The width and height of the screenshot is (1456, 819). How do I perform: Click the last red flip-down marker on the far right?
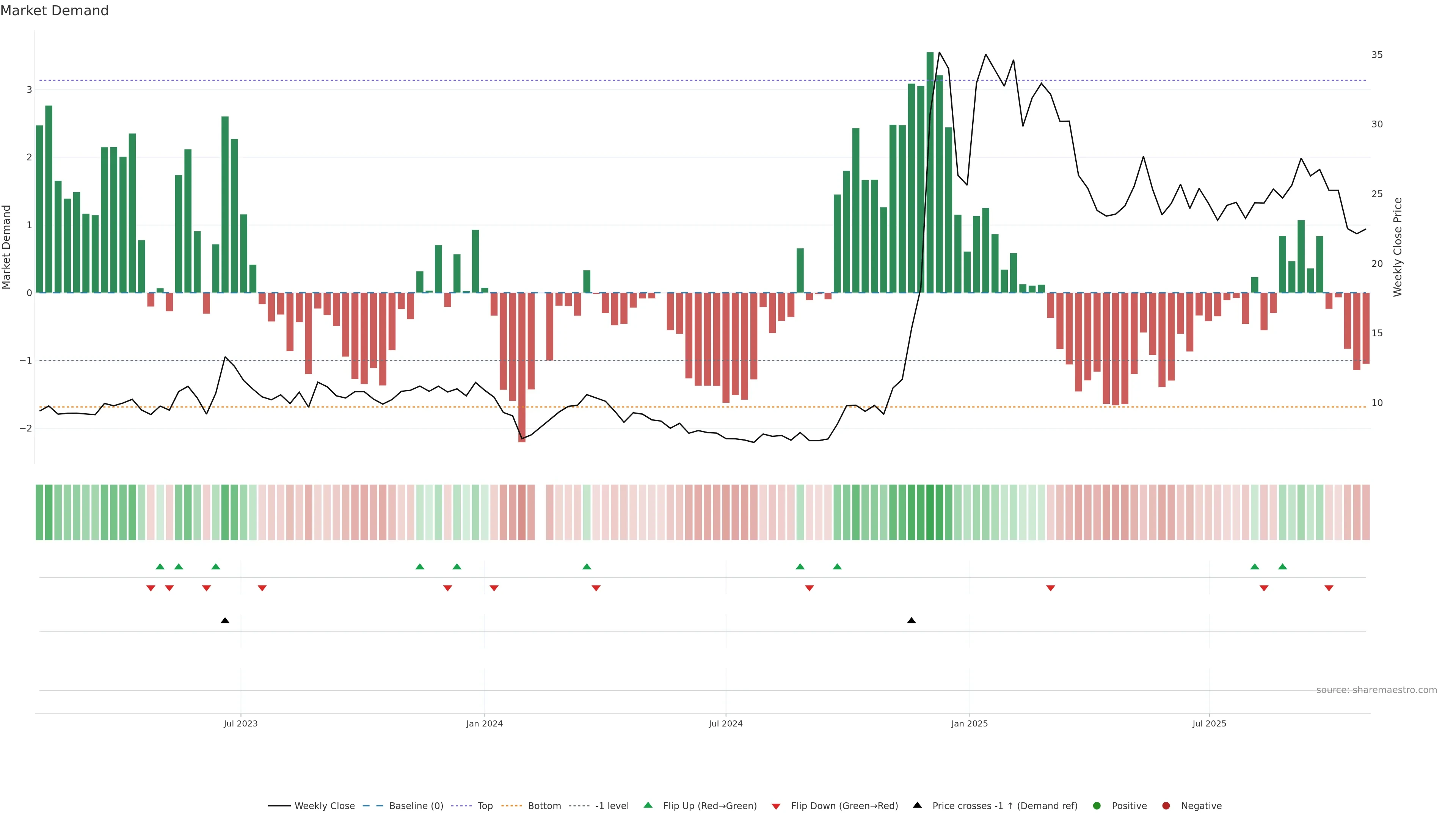pos(1329,588)
